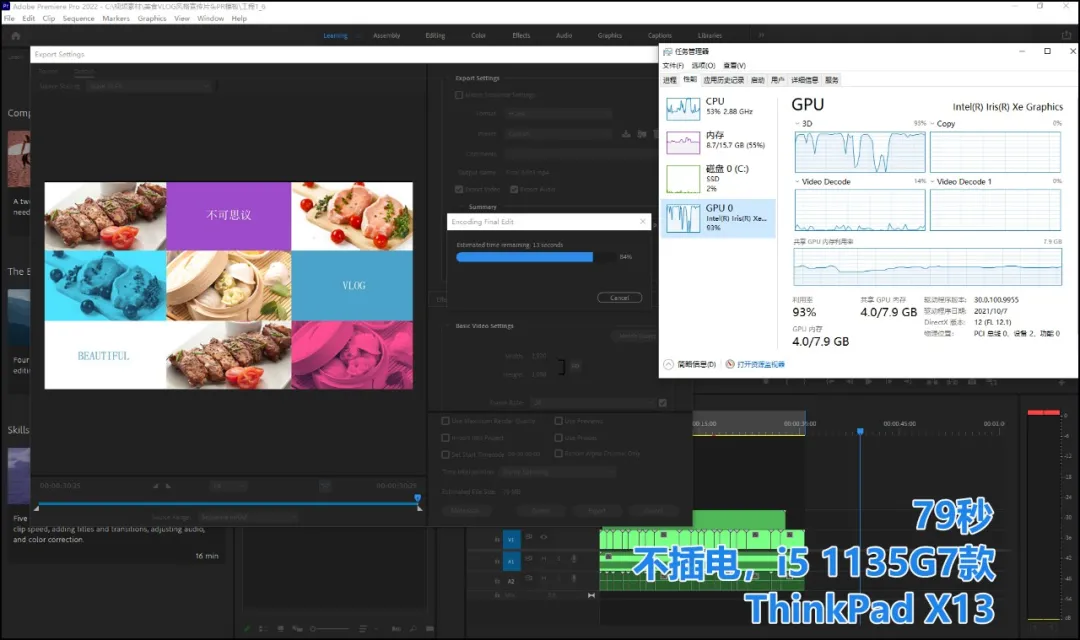Click the Find search icon in Project panel
The image size is (1080, 640).
413,628
